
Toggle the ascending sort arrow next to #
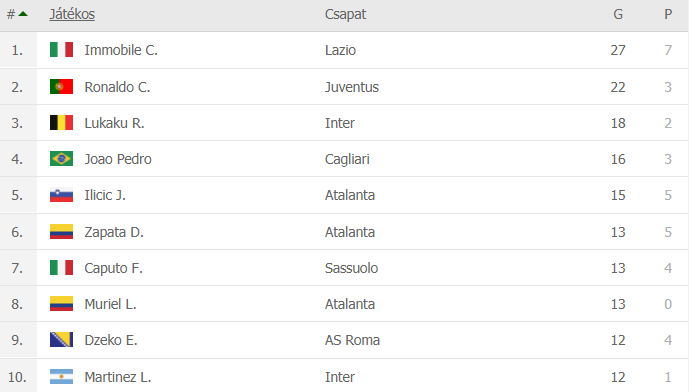[x=23, y=14]
